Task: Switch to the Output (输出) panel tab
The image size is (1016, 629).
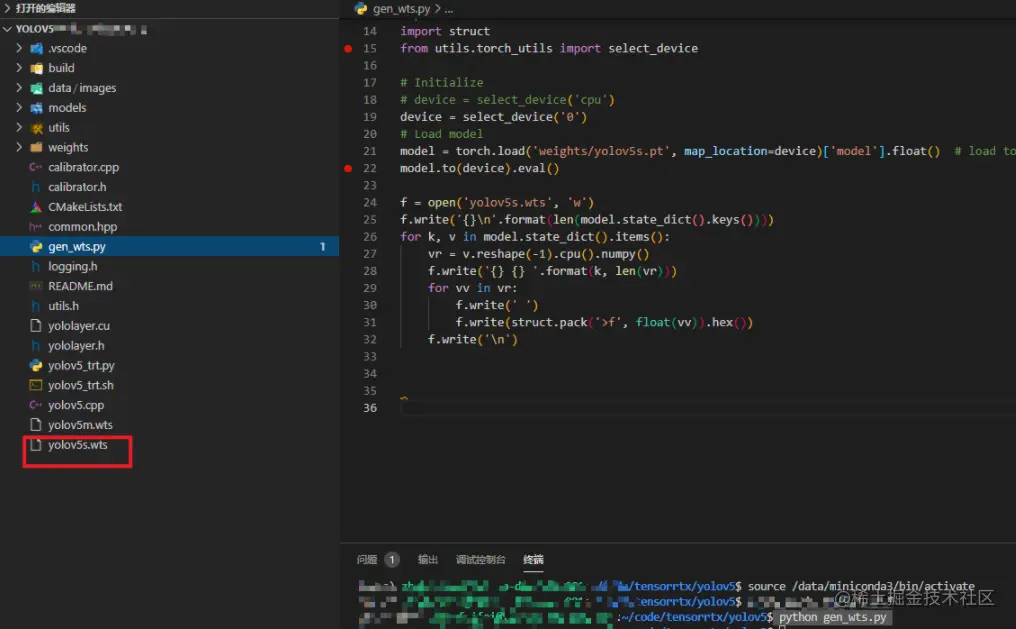Action: pyautogui.click(x=428, y=559)
